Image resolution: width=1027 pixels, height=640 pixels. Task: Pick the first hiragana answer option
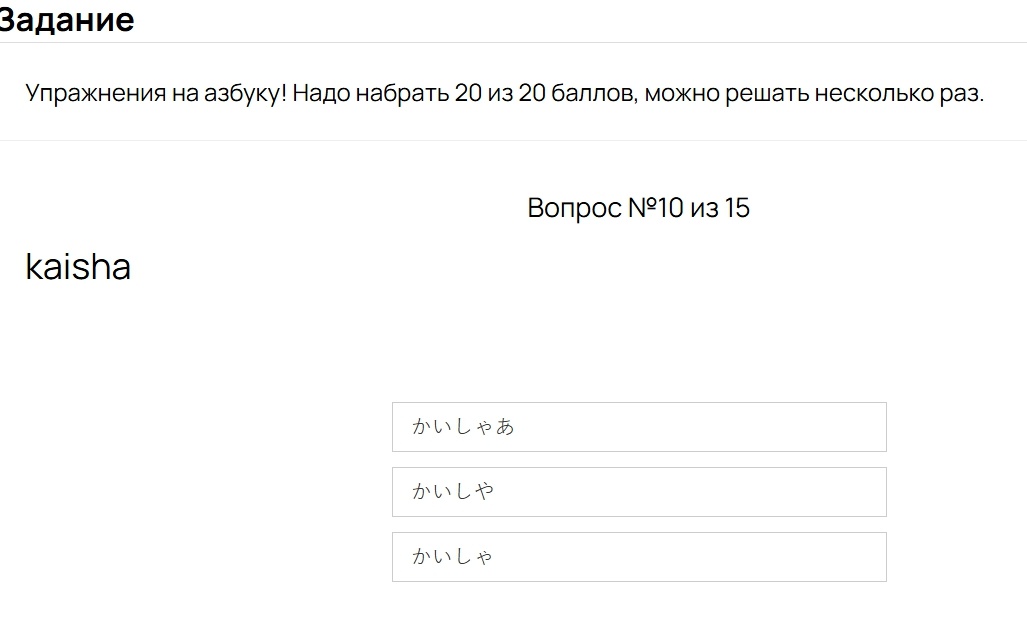click(x=641, y=427)
